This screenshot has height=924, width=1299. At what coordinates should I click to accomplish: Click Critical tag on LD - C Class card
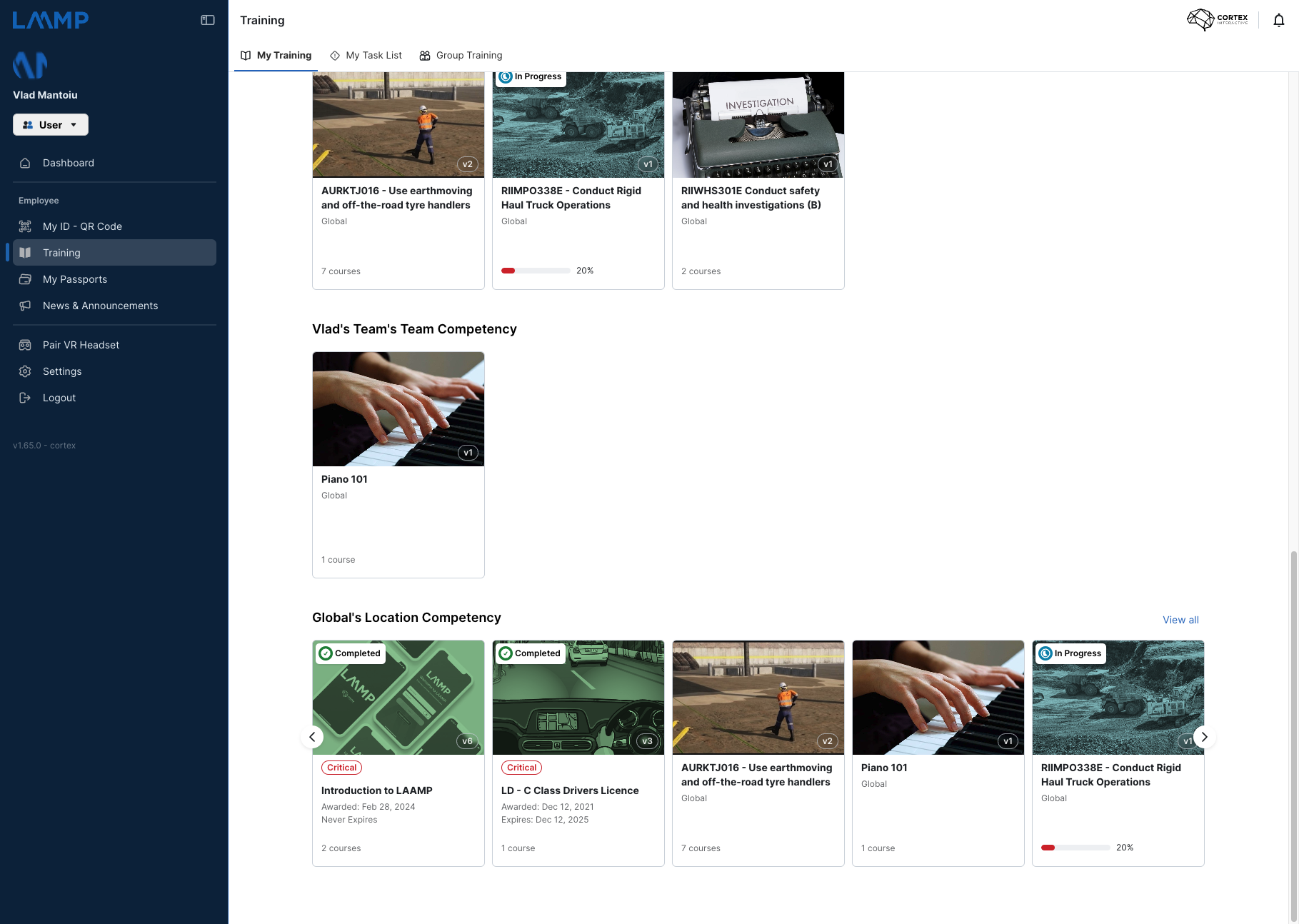(521, 768)
